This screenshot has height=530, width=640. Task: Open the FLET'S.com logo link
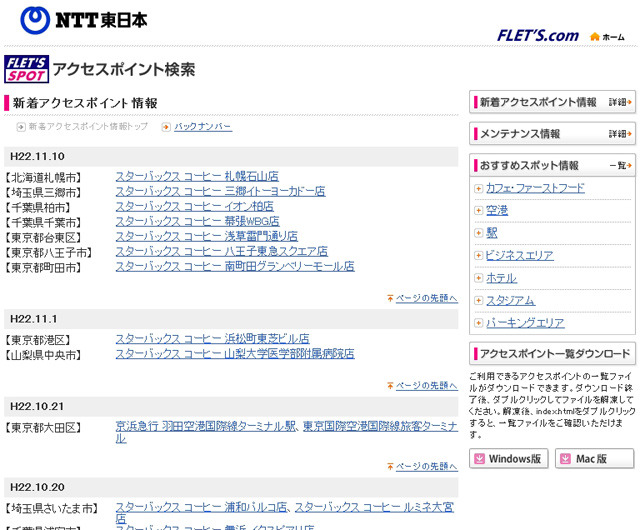tap(538, 36)
